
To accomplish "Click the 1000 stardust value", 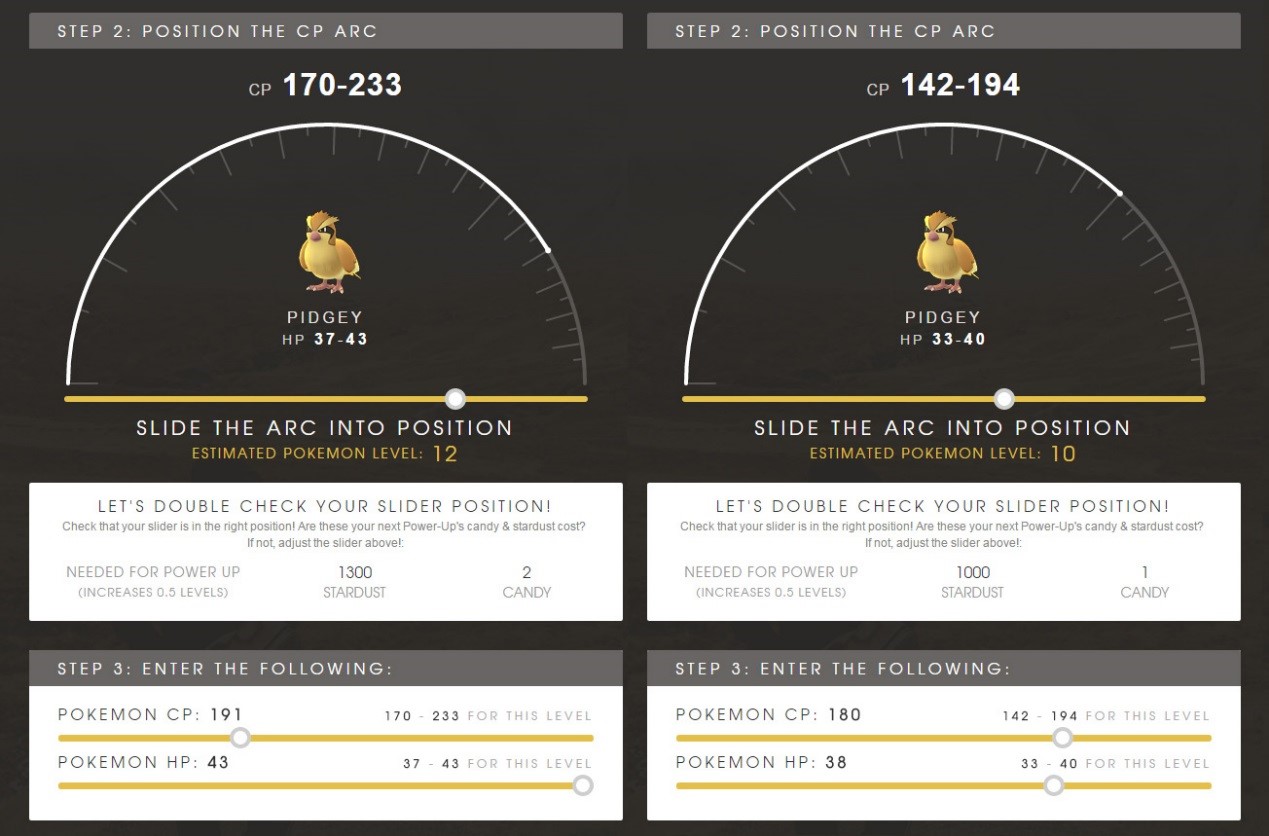I will coord(973,573).
